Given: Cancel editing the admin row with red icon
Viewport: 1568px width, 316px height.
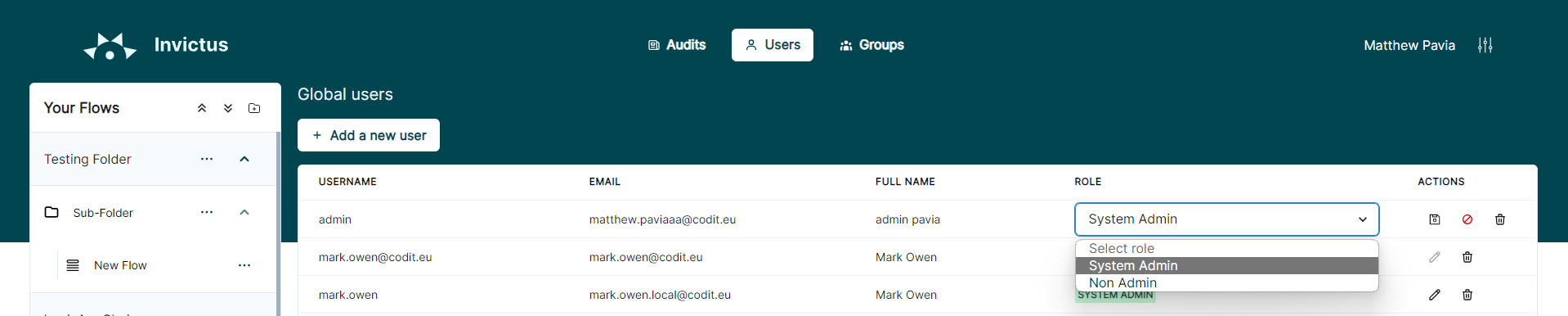Looking at the screenshot, I should tap(1467, 219).
